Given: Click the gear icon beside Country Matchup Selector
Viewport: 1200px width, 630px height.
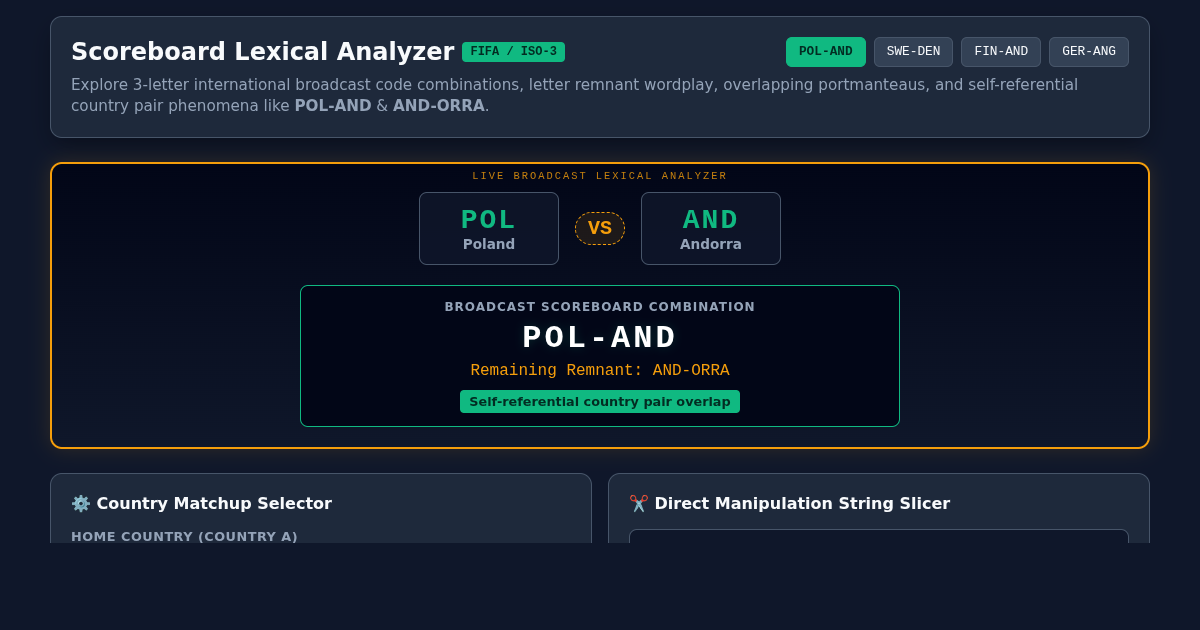Looking at the screenshot, I should (80, 503).
